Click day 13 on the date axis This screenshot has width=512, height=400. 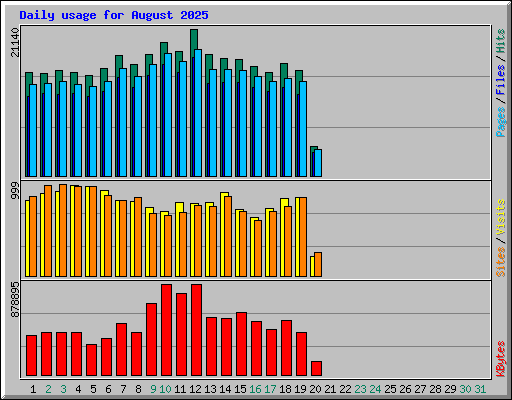pos(210,389)
